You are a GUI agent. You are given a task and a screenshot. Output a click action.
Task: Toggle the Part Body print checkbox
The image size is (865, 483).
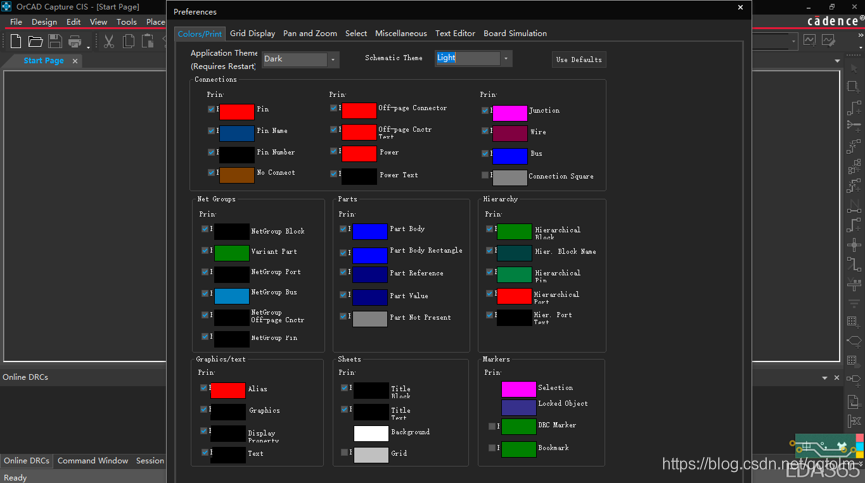(x=343, y=229)
